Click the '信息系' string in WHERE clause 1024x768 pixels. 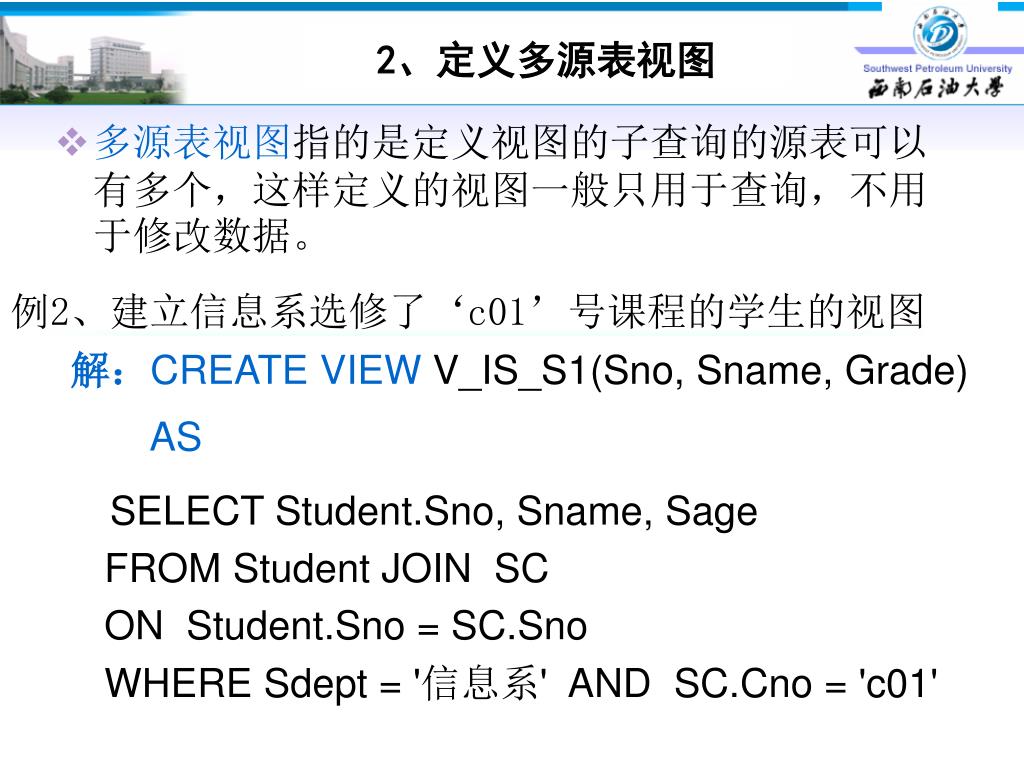(x=480, y=685)
